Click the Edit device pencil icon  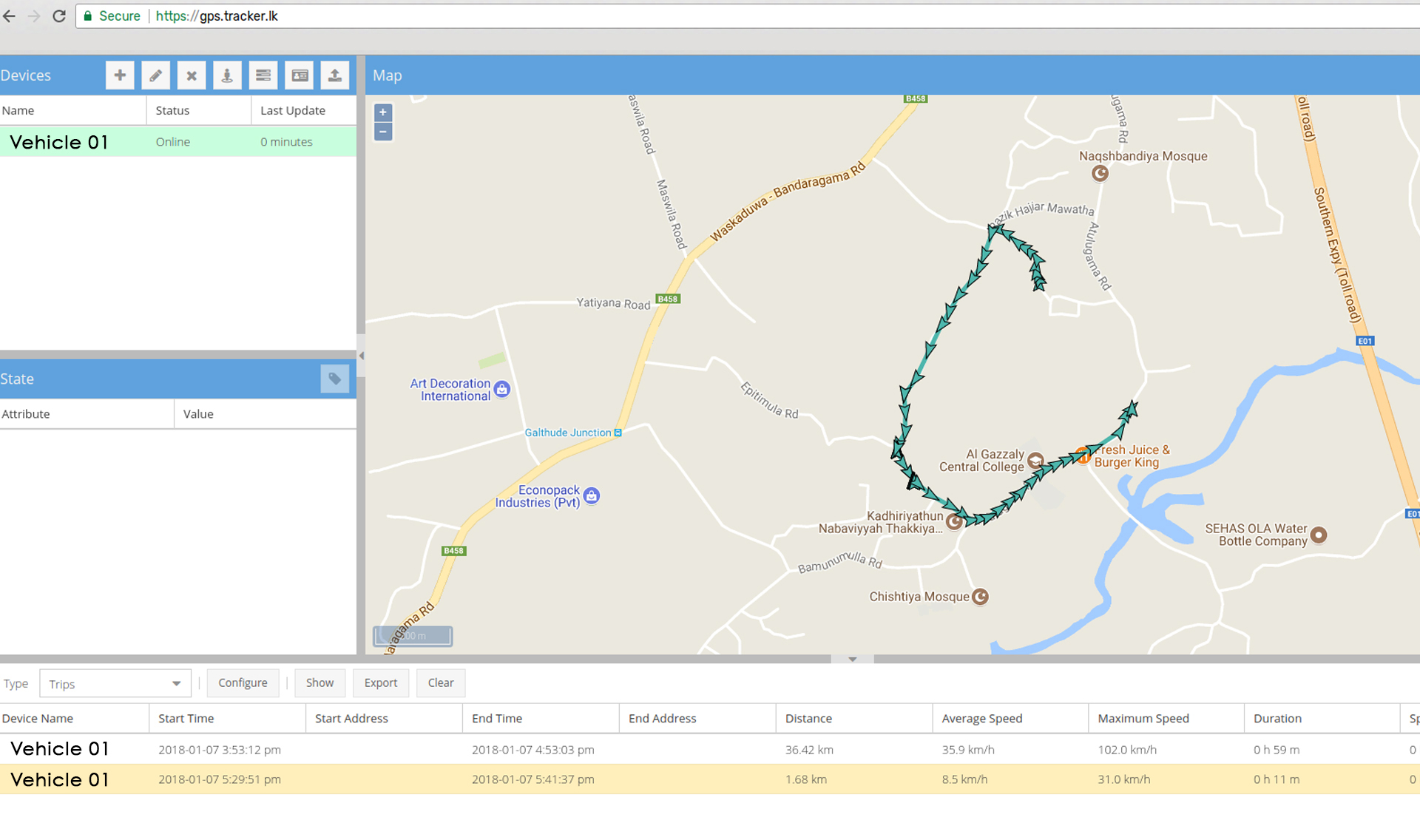coord(155,75)
